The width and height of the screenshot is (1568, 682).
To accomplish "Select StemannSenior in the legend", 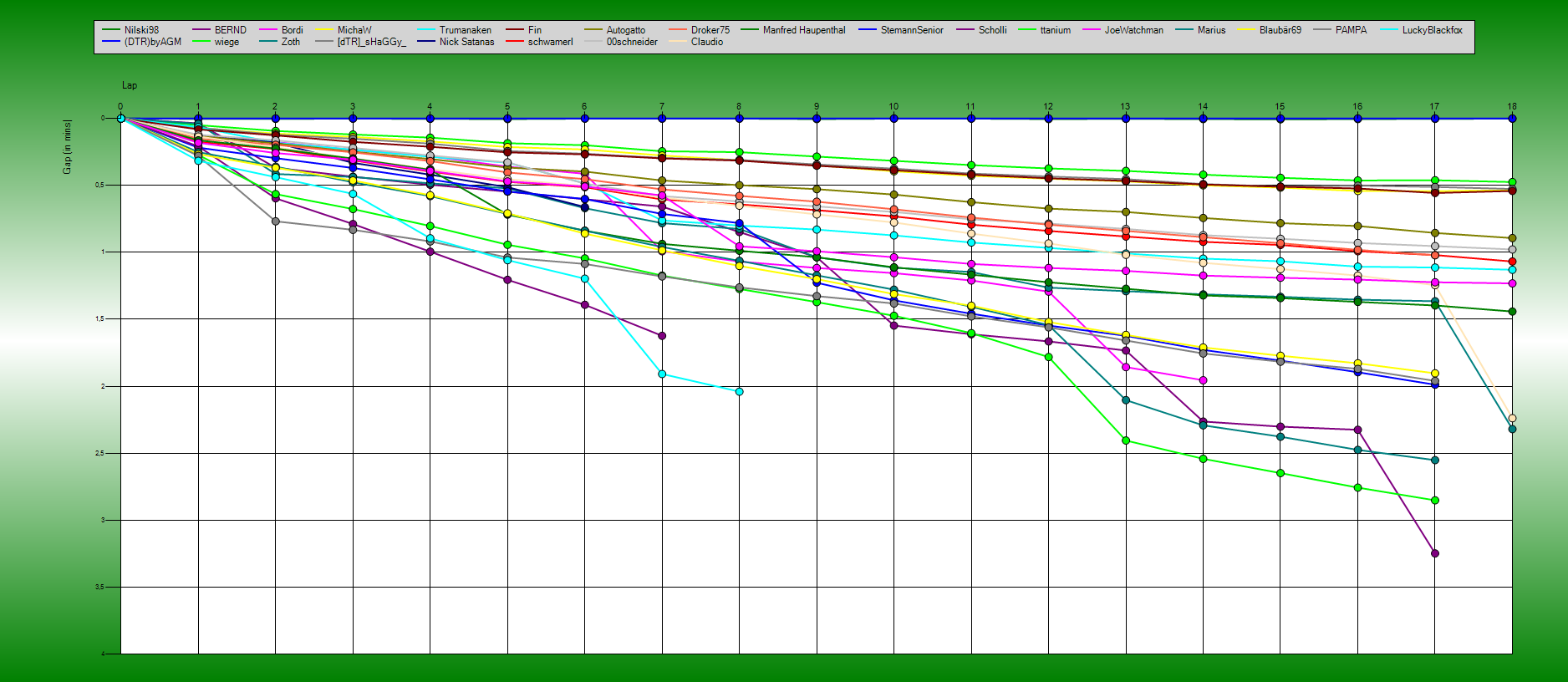I will (x=900, y=30).
